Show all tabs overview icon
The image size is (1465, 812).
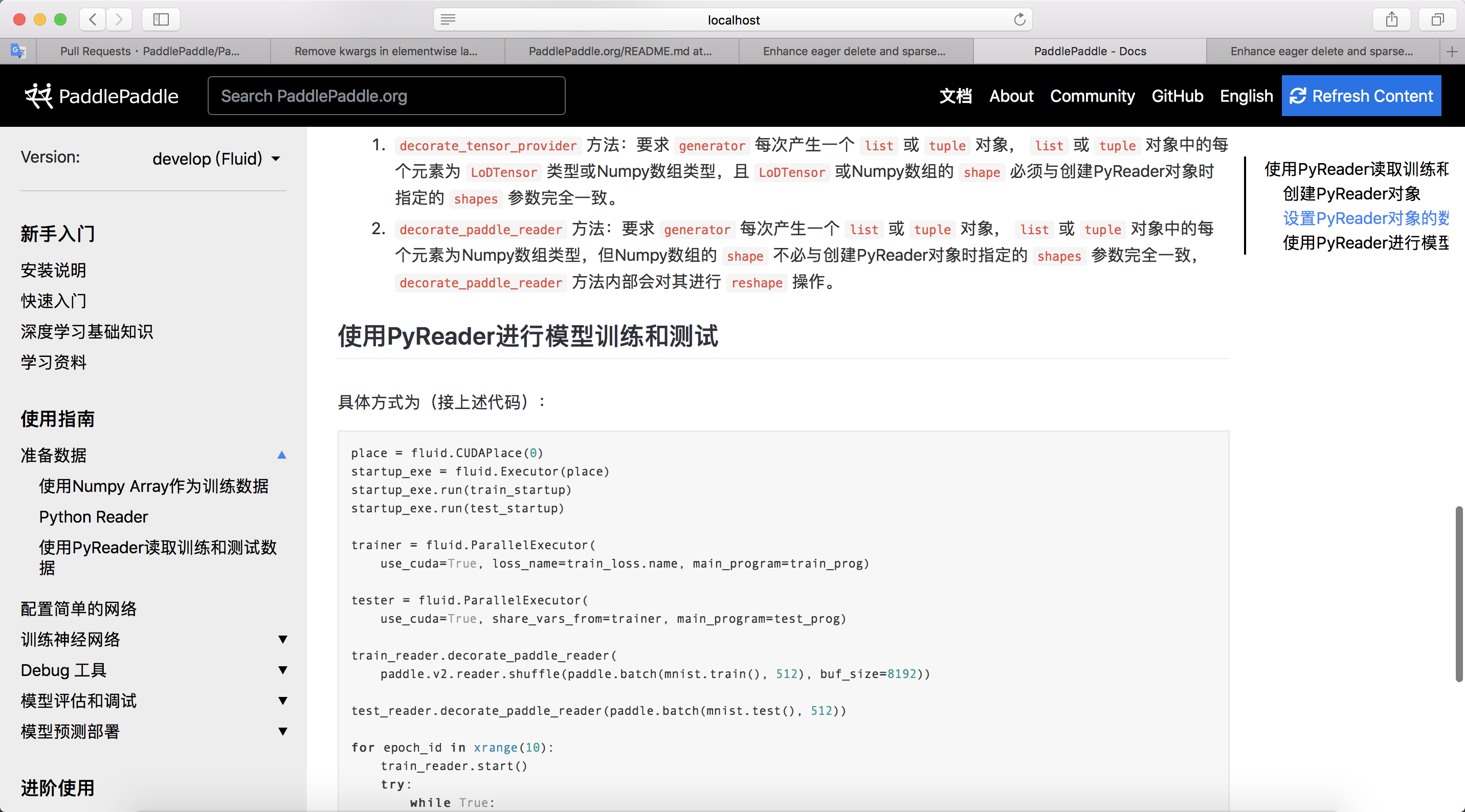click(1437, 19)
